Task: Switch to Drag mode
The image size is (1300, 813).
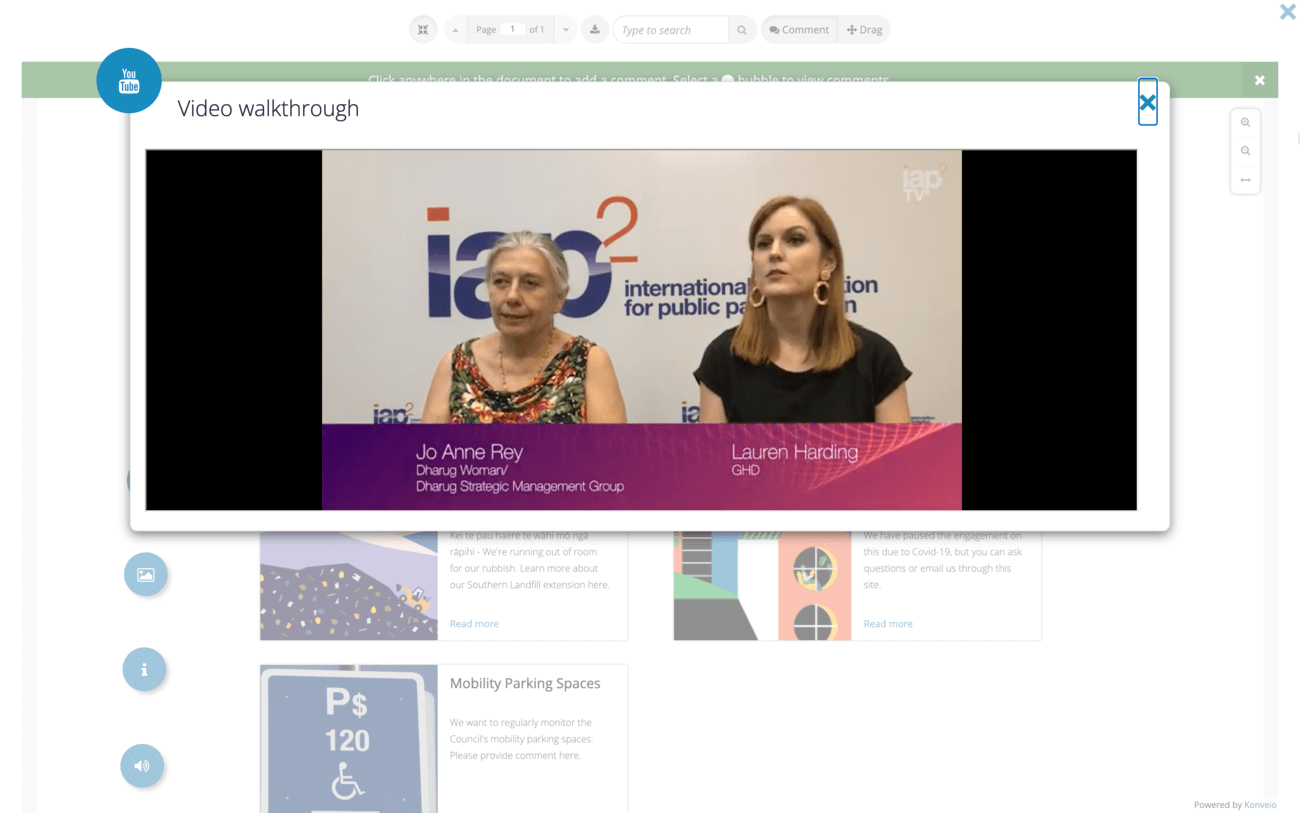Action: click(x=864, y=30)
